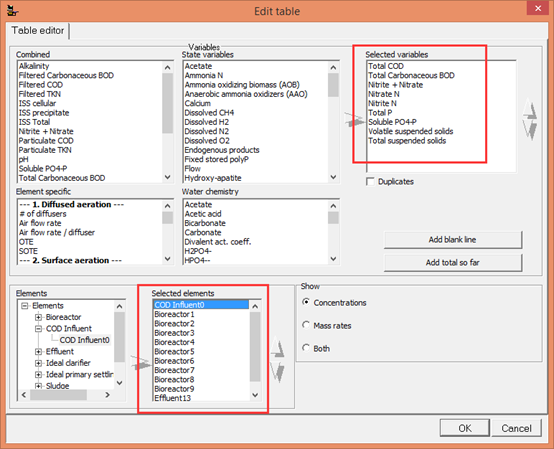Select 'Divalent act. coeff.' in Water chemistry
The width and height of the screenshot is (554, 449).
(x=218, y=242)
